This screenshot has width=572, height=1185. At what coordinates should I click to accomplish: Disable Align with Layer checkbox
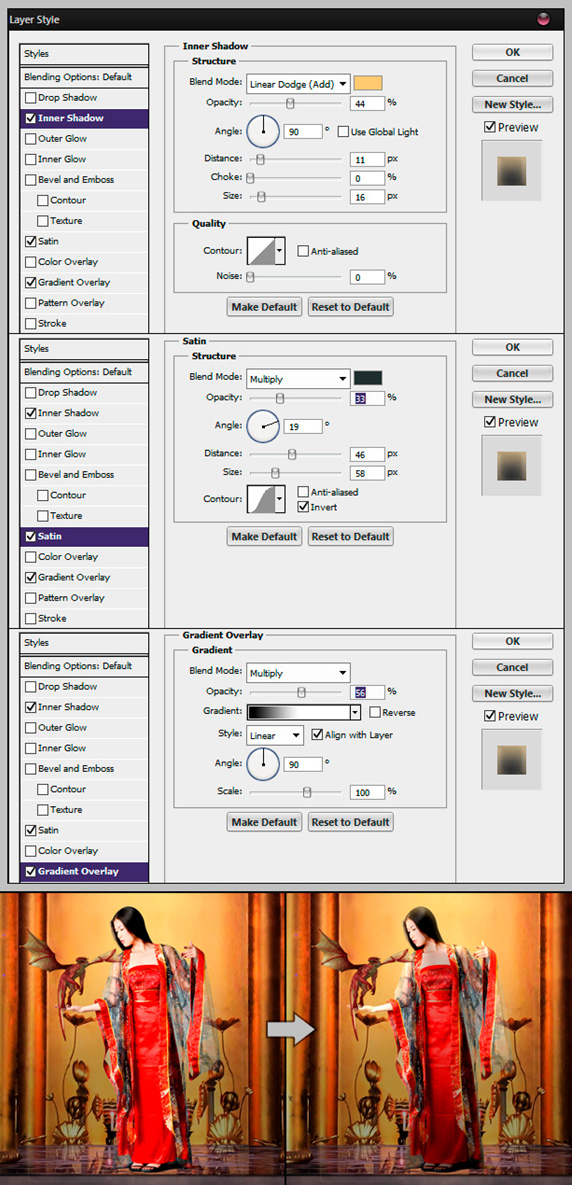pos(317,734)
